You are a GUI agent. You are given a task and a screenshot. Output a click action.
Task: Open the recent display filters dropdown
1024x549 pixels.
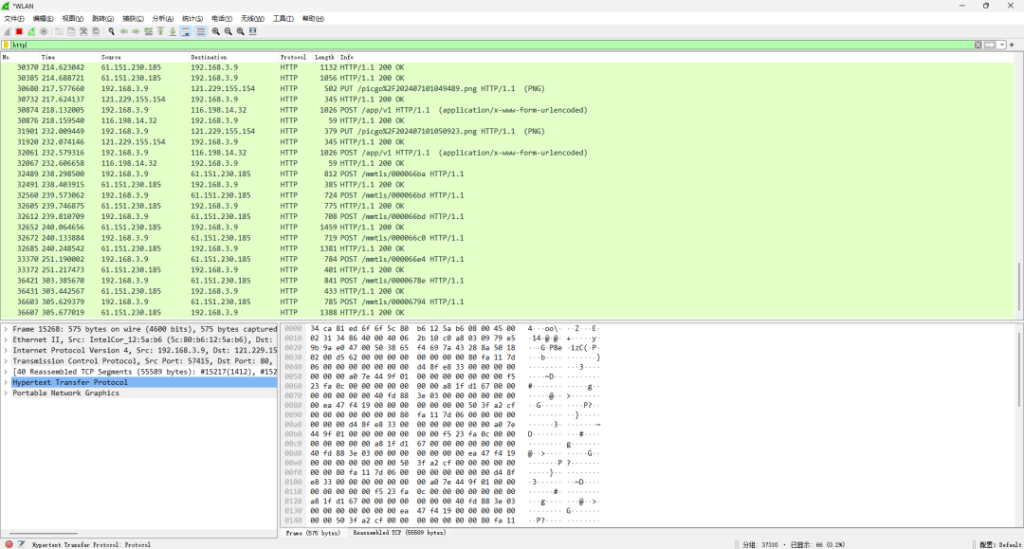(x=1002, y=45)
